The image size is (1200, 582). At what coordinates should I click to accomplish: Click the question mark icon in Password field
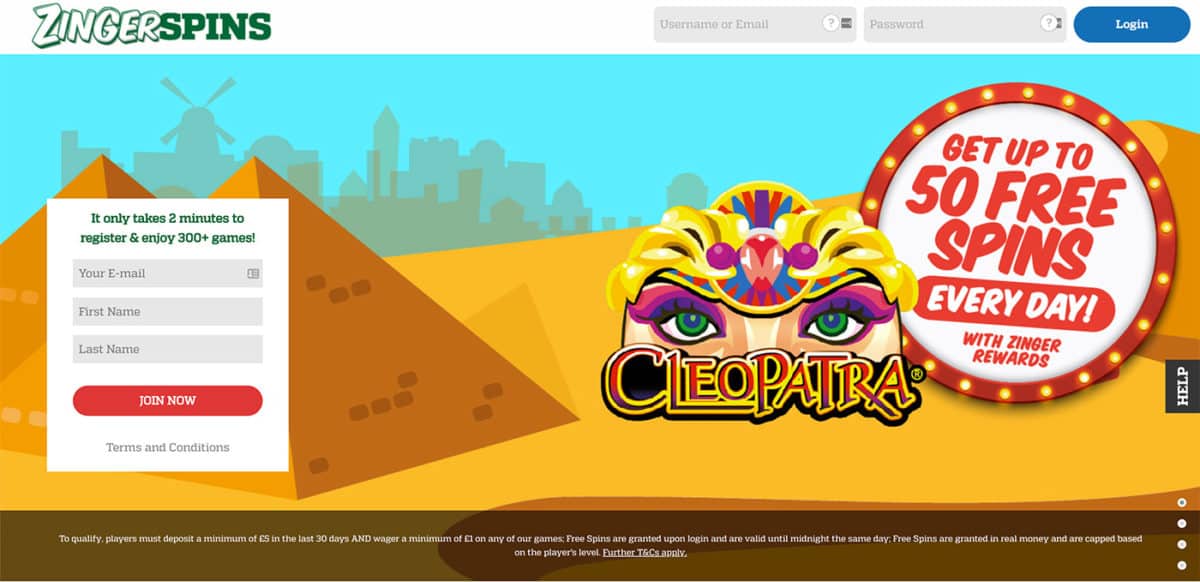pyautogui.click(x=1047, y=23)
